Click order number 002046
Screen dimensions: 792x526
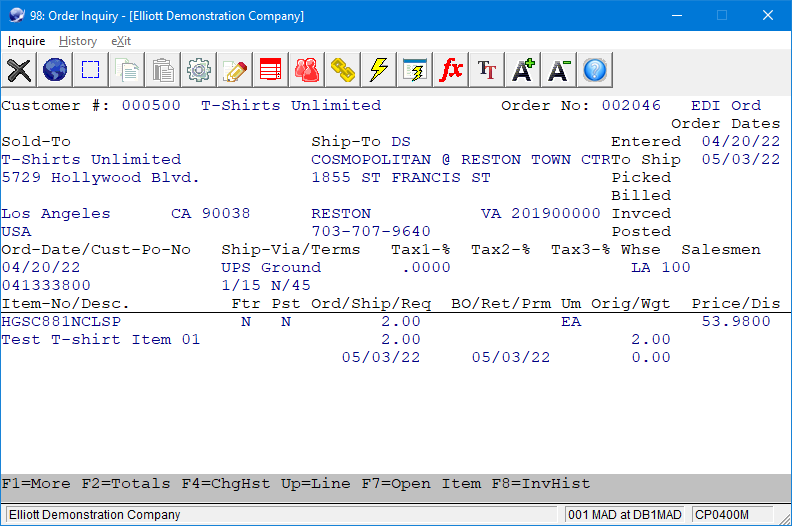[631, 105]
